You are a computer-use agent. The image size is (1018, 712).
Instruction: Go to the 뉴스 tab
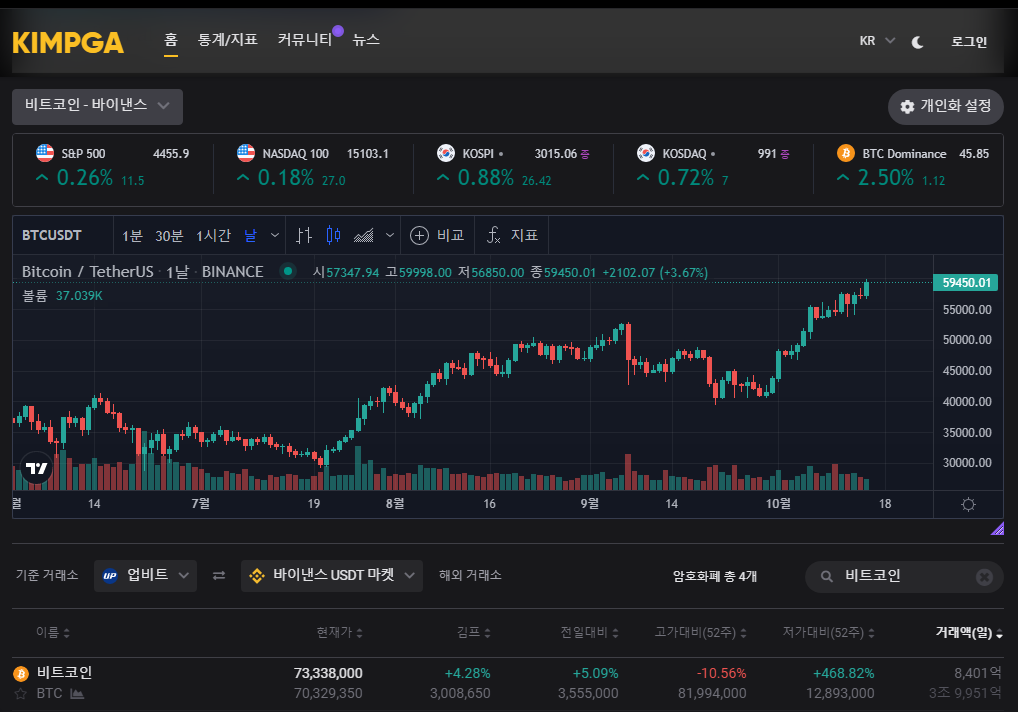click(x=366, y=40)
